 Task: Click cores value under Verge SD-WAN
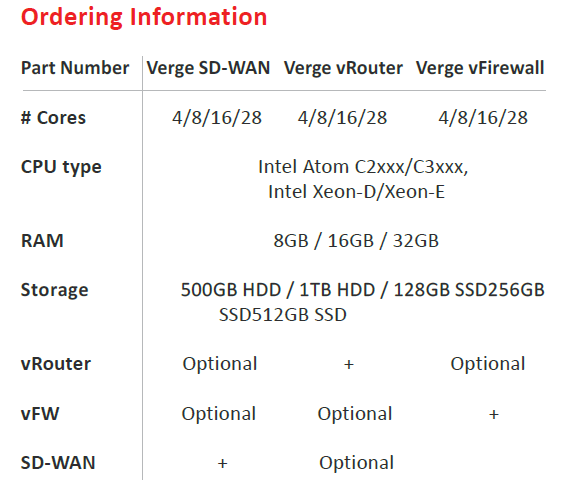[217, 118]
